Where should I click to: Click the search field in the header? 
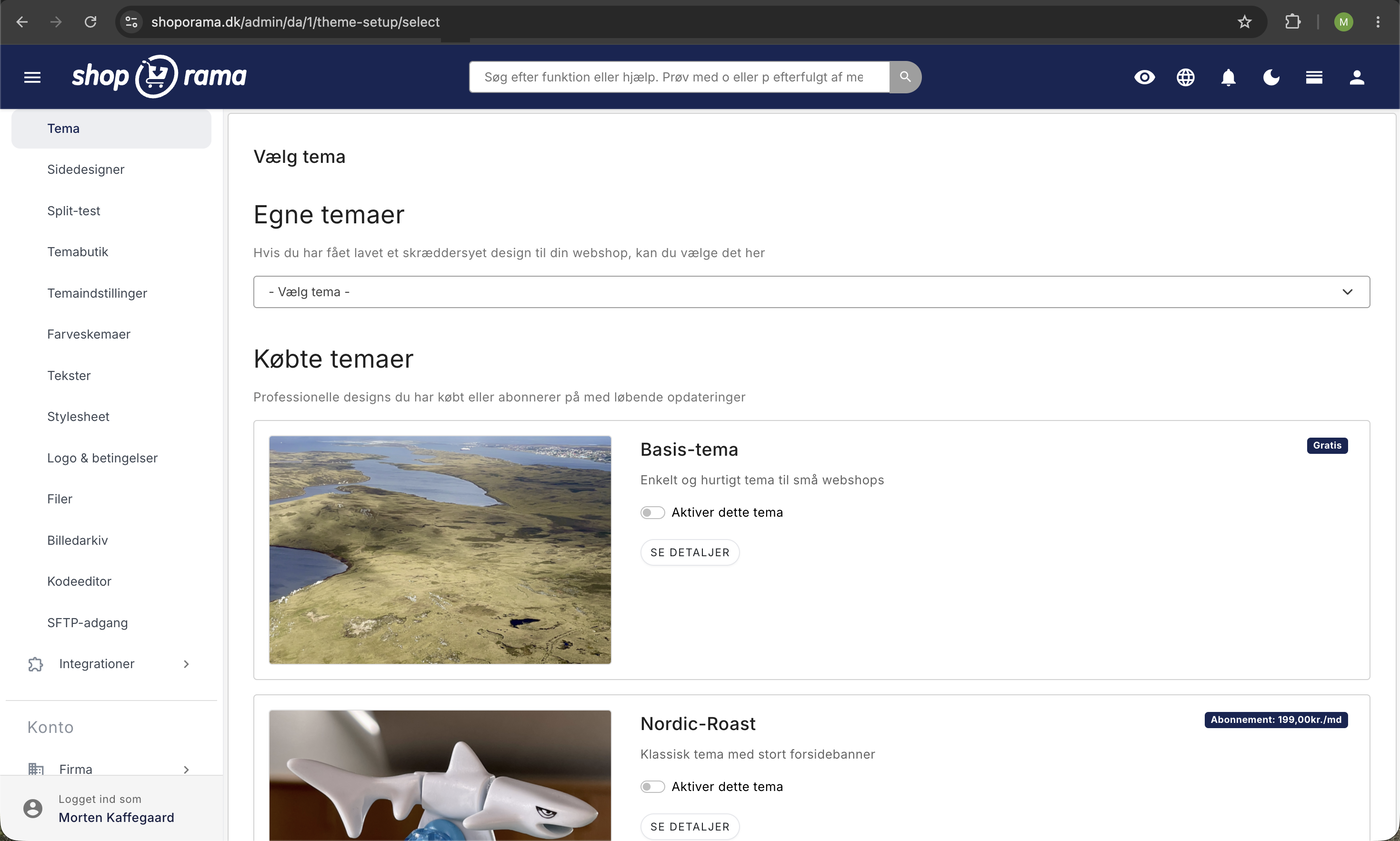coord(679,77)
